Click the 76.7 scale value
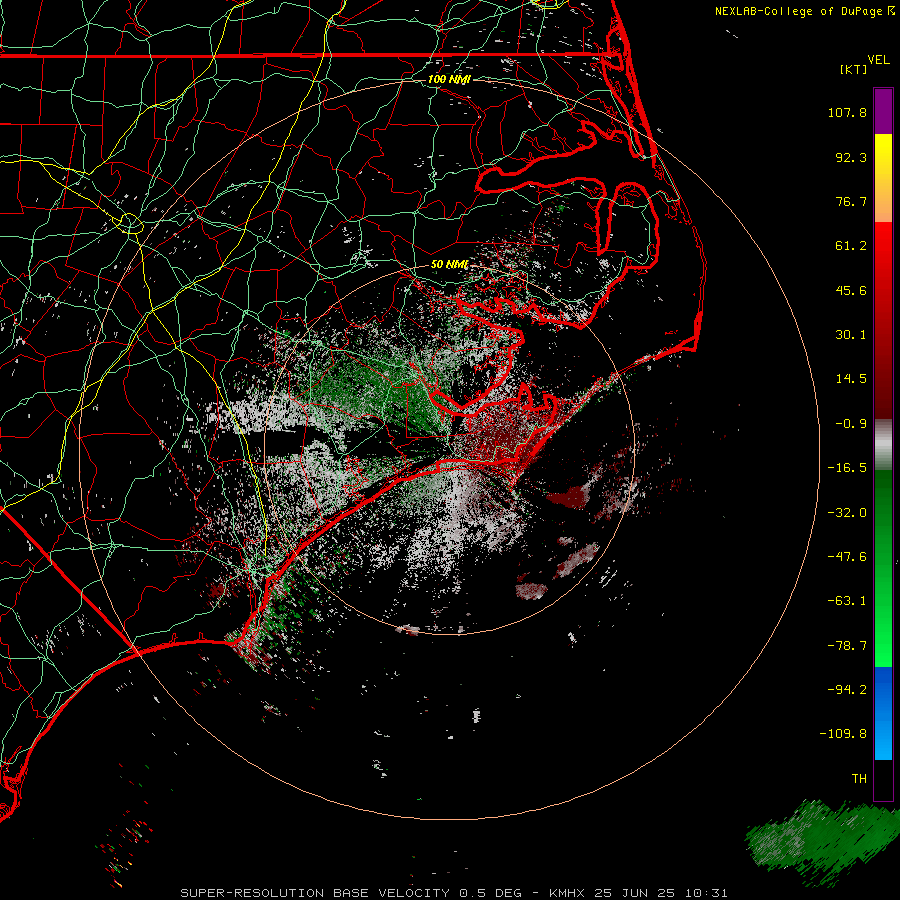The width and height of the screenshot is (900, 900). coord(851,201)
